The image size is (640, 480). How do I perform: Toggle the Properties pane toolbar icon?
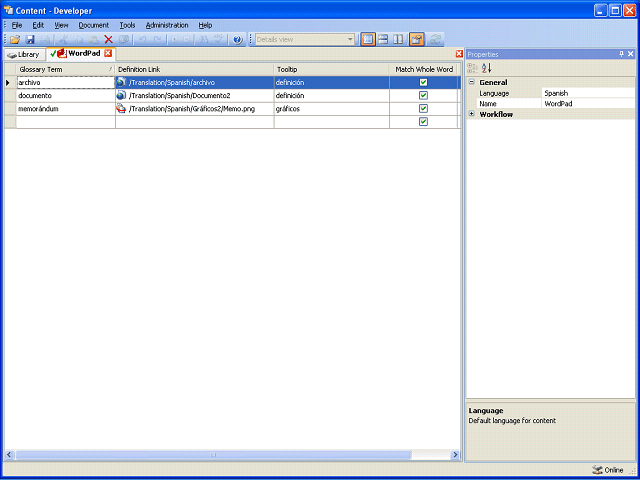pos(417,40)
